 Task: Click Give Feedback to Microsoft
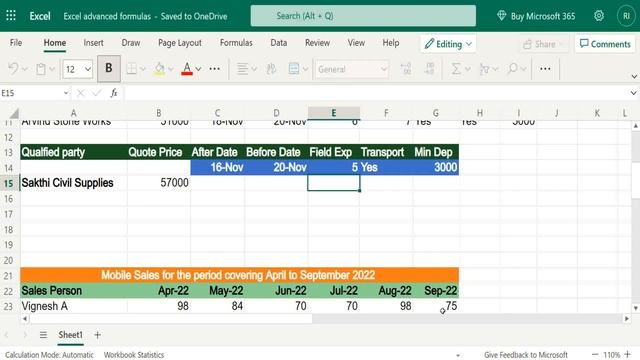coord(526,355)
